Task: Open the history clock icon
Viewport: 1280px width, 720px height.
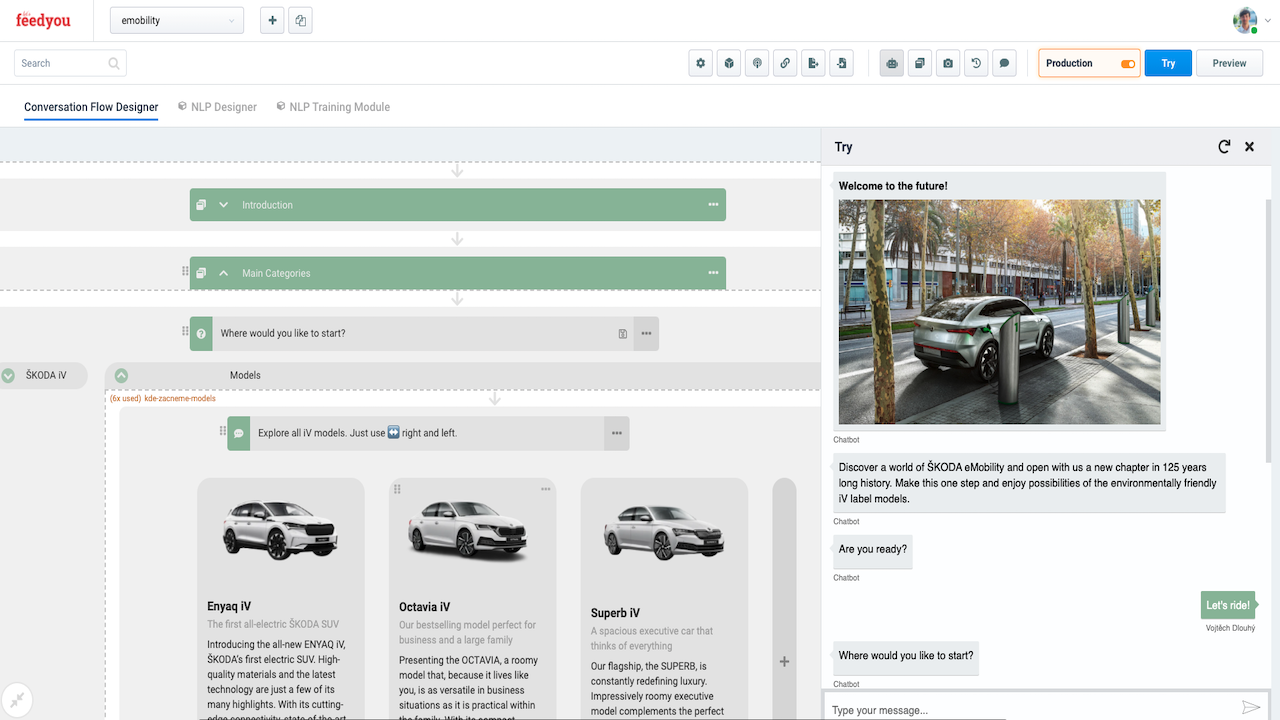Action: tap(976, 63)
